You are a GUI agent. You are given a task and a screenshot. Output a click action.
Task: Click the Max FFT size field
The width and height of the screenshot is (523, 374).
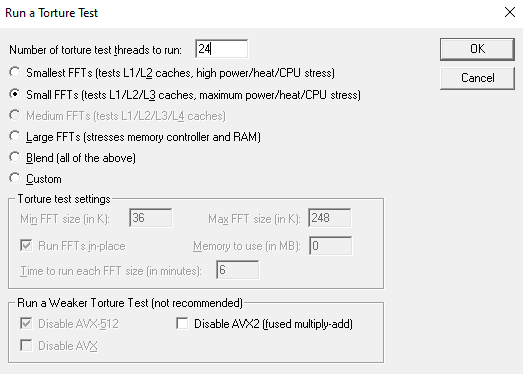[330, 218]
